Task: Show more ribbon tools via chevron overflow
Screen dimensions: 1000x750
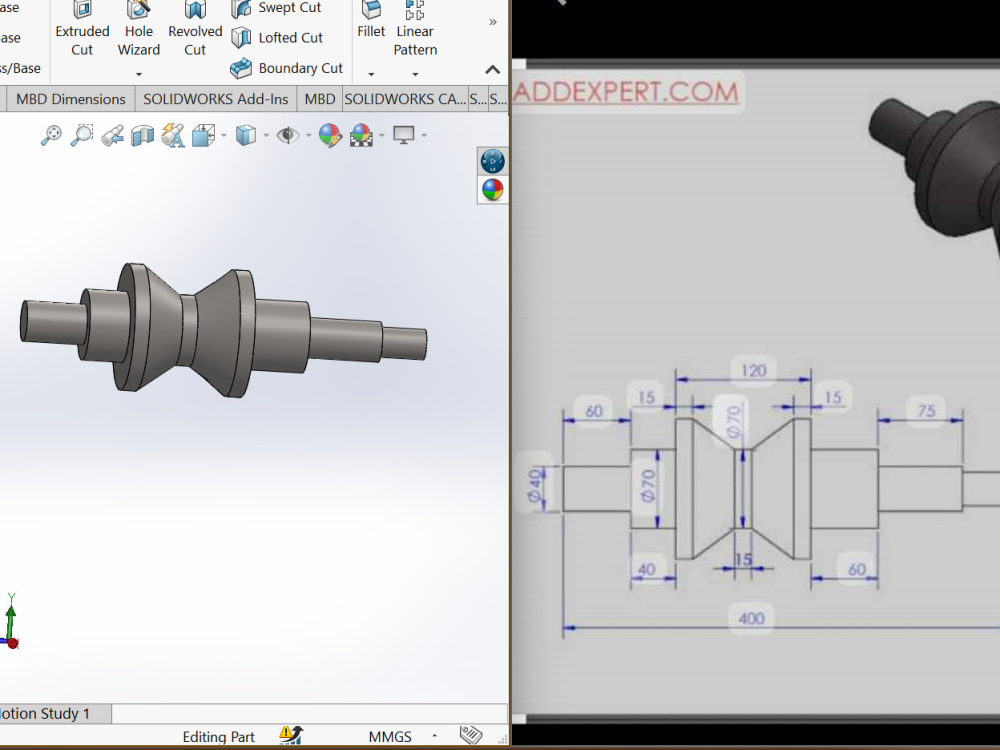Action: click(x=492, y=22)
